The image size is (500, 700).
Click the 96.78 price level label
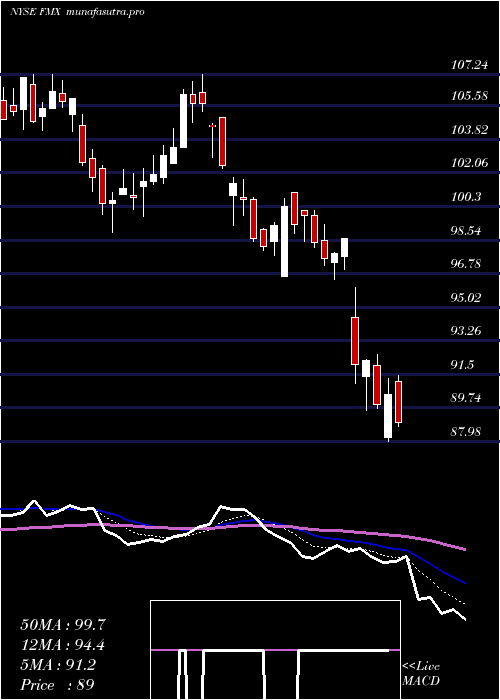click(x=467, y=264)
